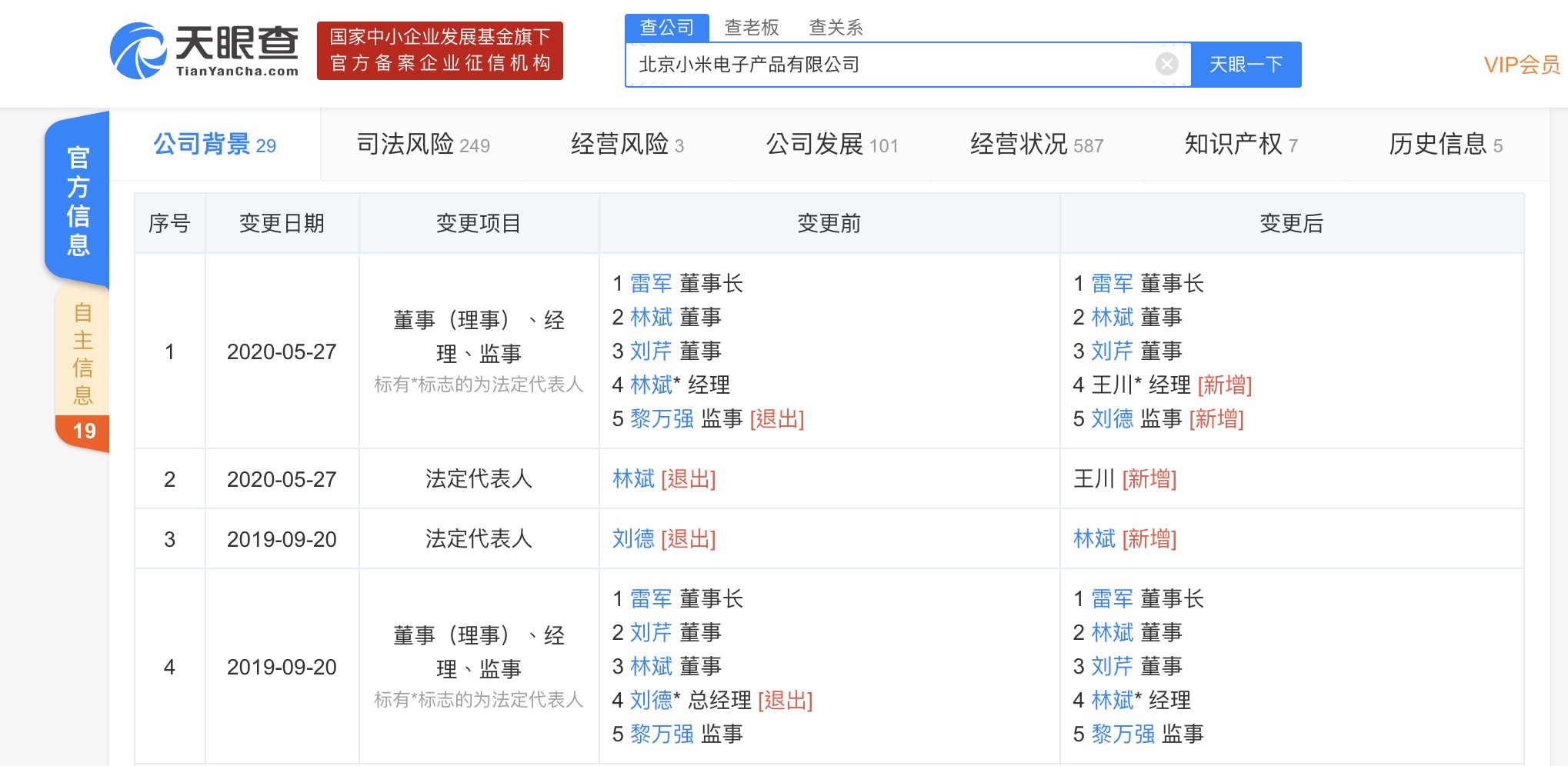Open 林斌 董事 link in row 4 变更后
1568x766 pixels.
click(x=1112, y=633)
